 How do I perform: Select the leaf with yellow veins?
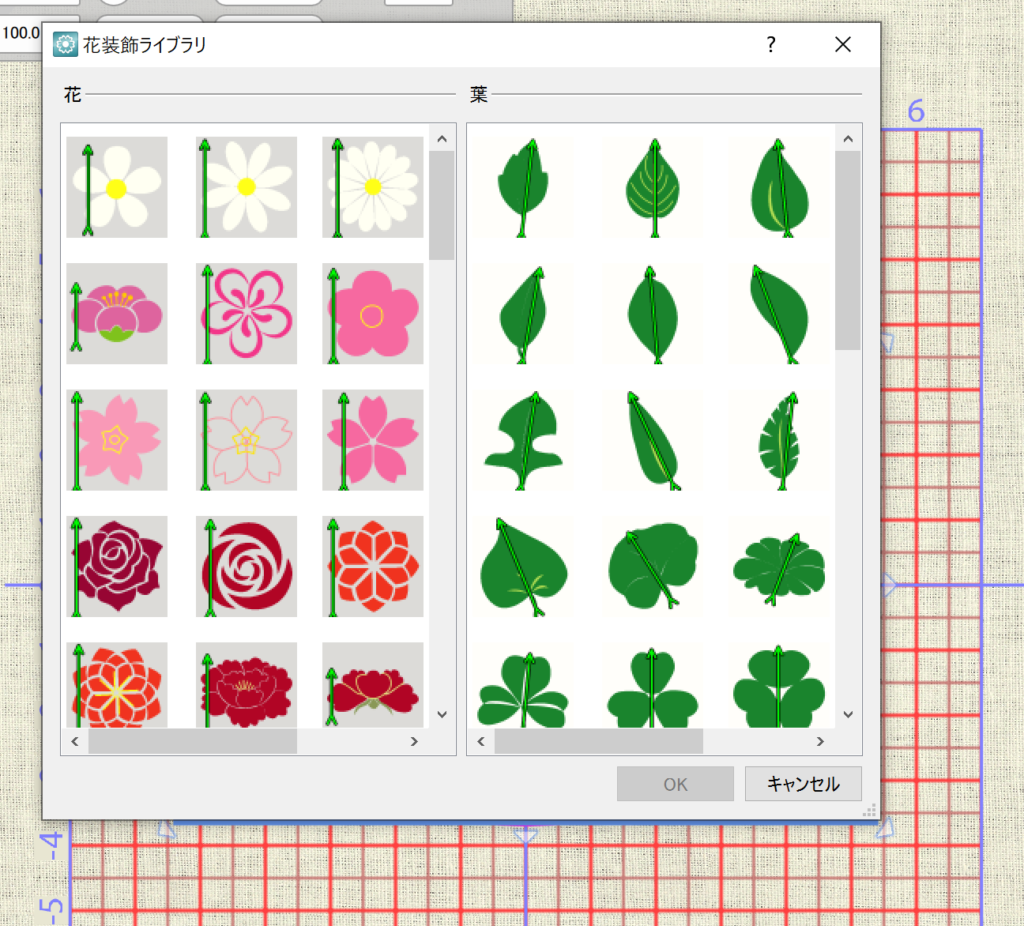652,188
